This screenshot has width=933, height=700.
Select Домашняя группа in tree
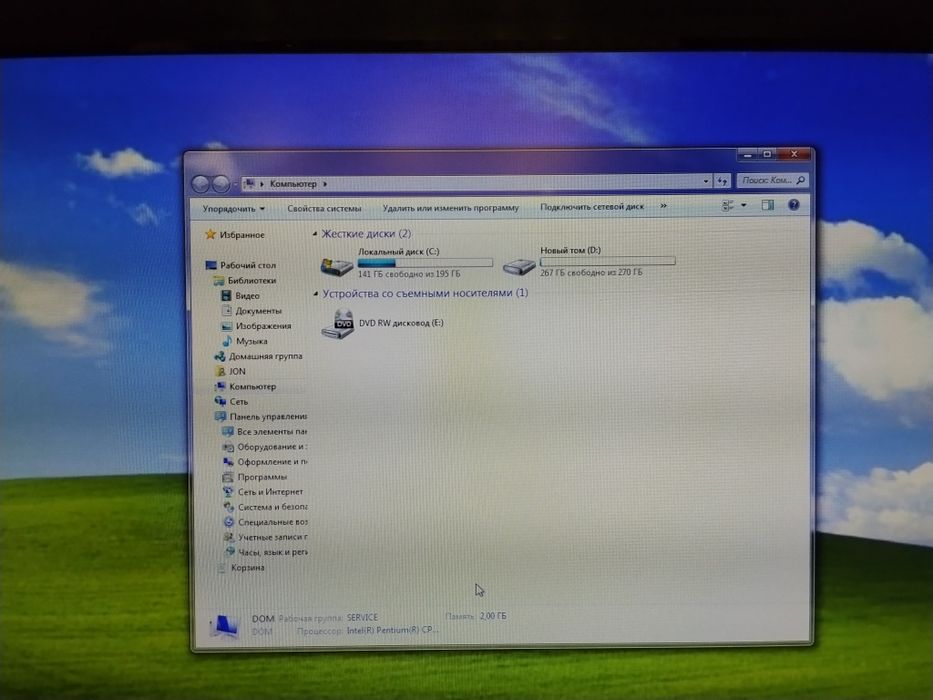265,356
